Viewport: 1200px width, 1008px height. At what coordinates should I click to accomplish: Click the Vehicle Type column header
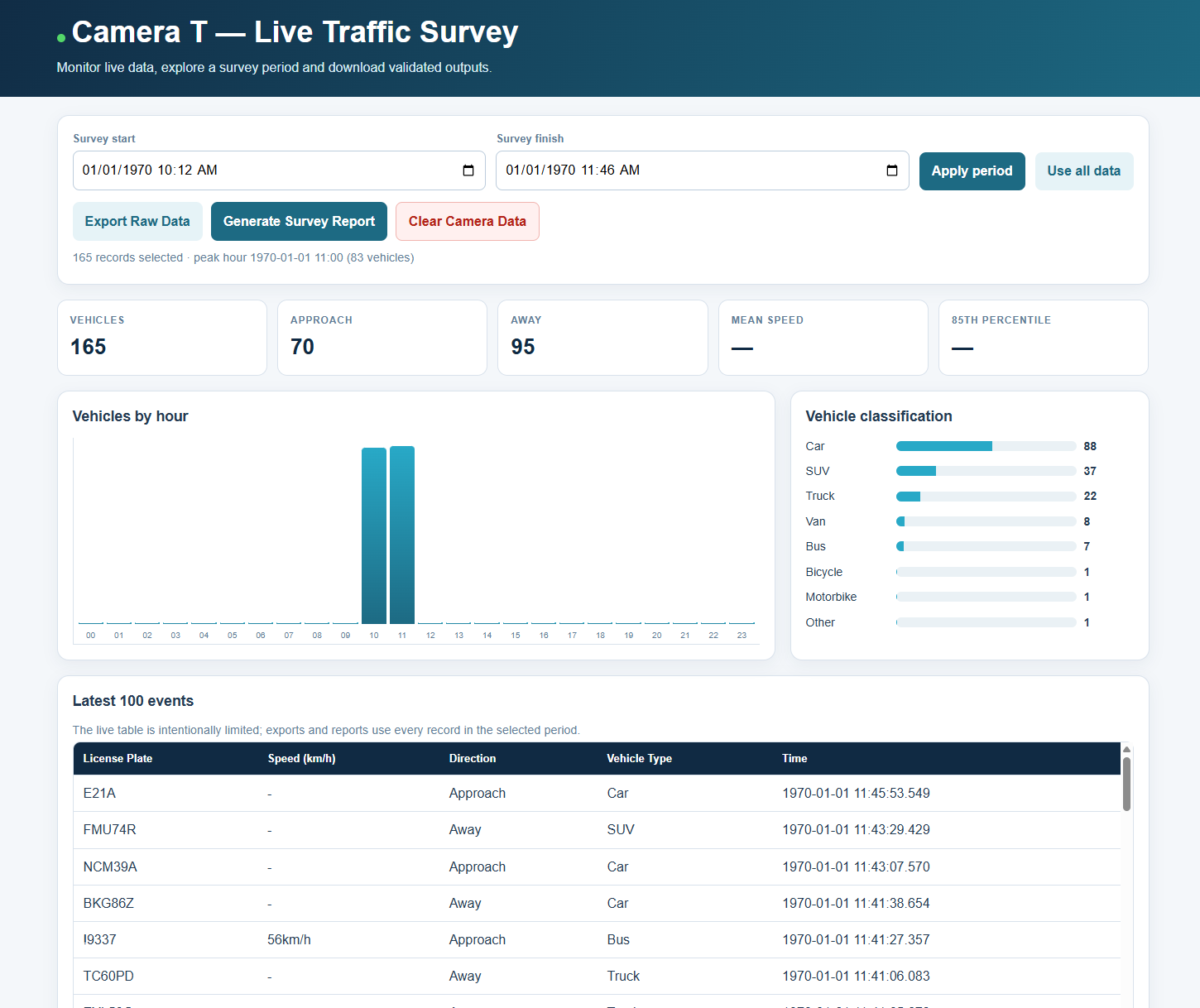640,759
